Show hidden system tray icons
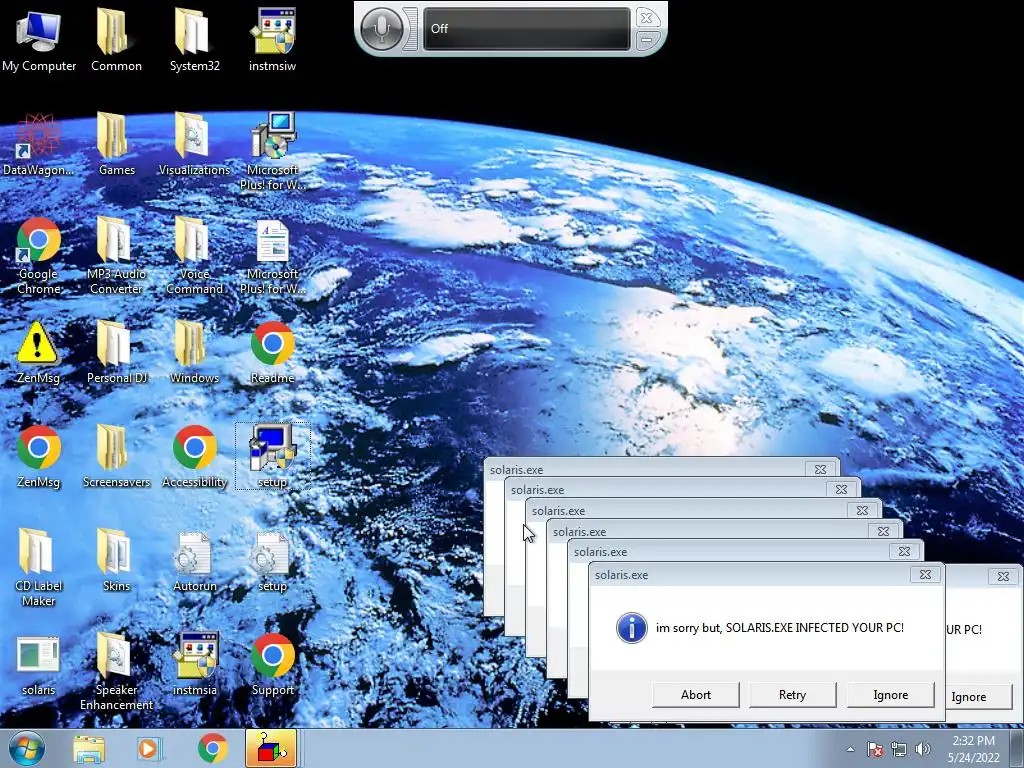1024x768 pixels. [x=850, y=749]
